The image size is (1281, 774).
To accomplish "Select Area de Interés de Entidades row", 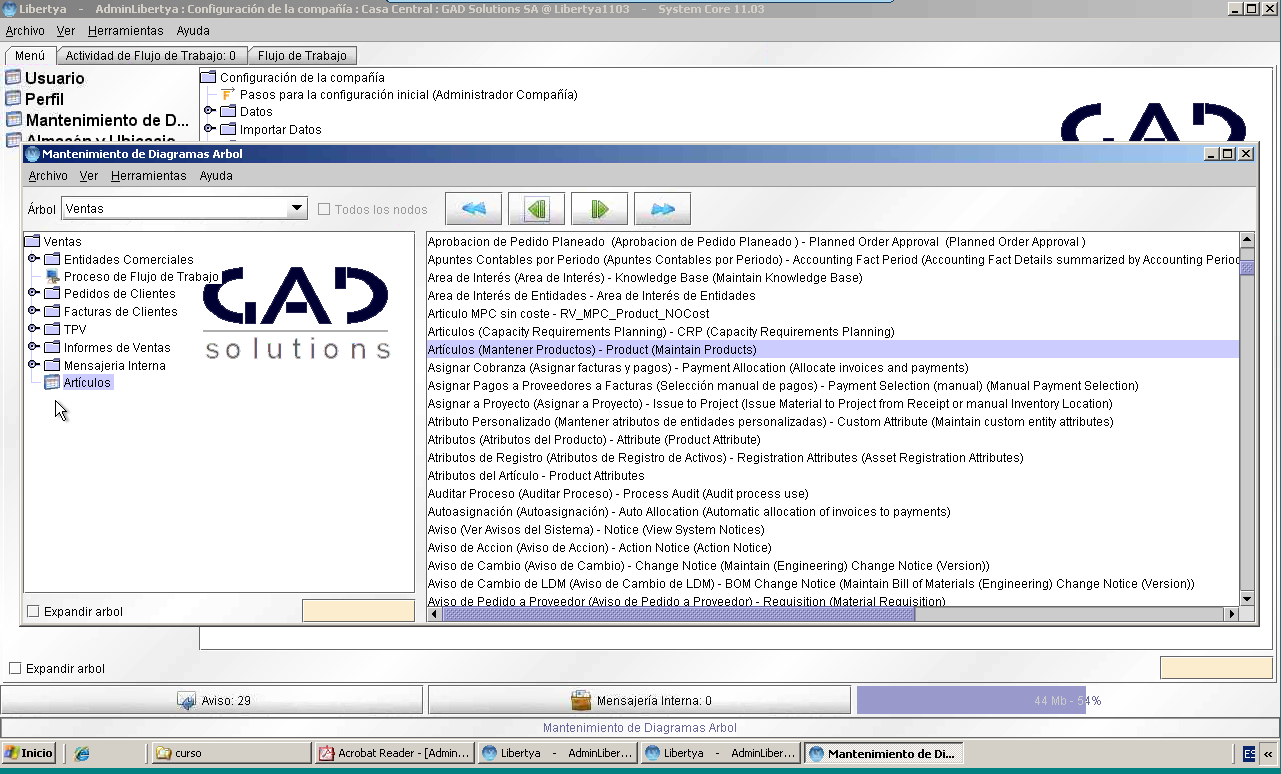I will (x=832, y=296).
